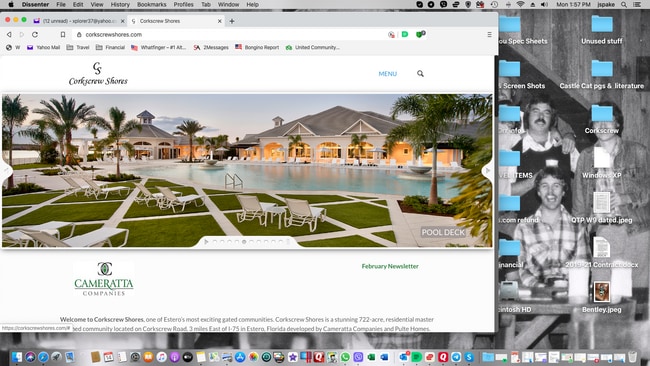The image size is (650, 366).
Task: Open the Camerrata Companies logo
Action: (x=104, y=279)
